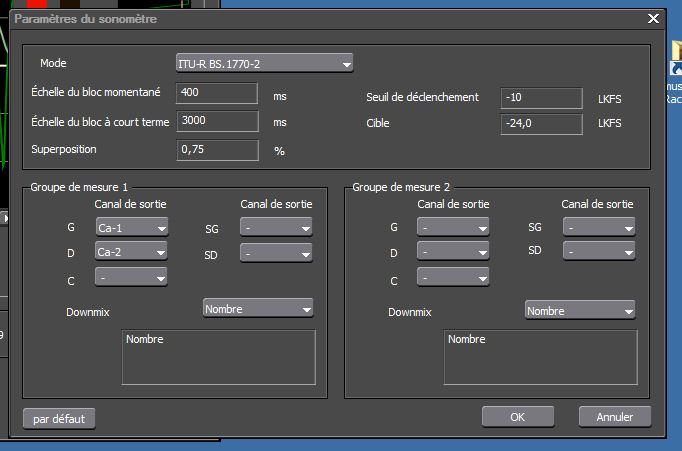
Task: Open Group 2 G channel dropdown
Action: pyautogui.click(x=453, y=228)
